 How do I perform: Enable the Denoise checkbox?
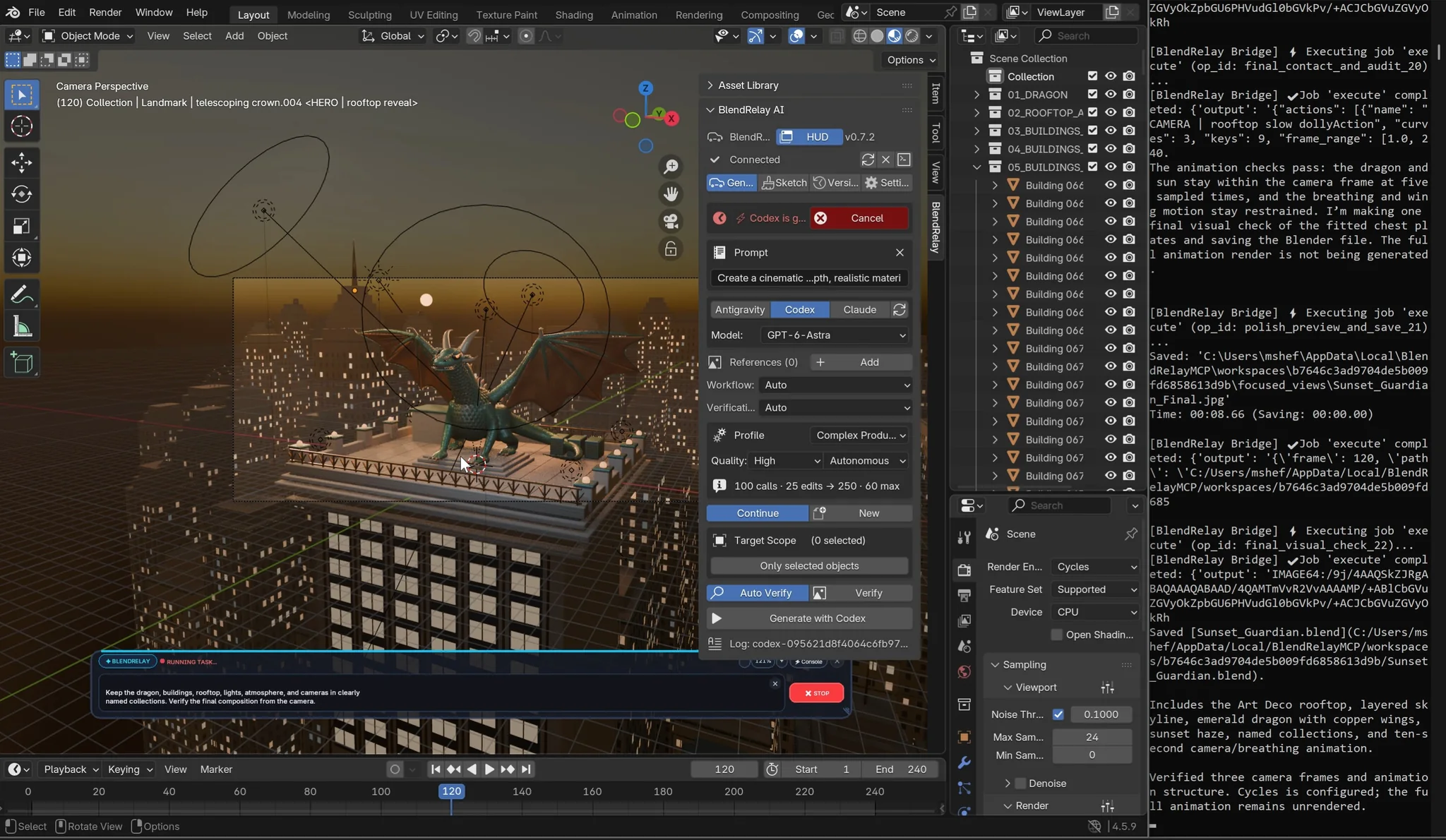1020,784
